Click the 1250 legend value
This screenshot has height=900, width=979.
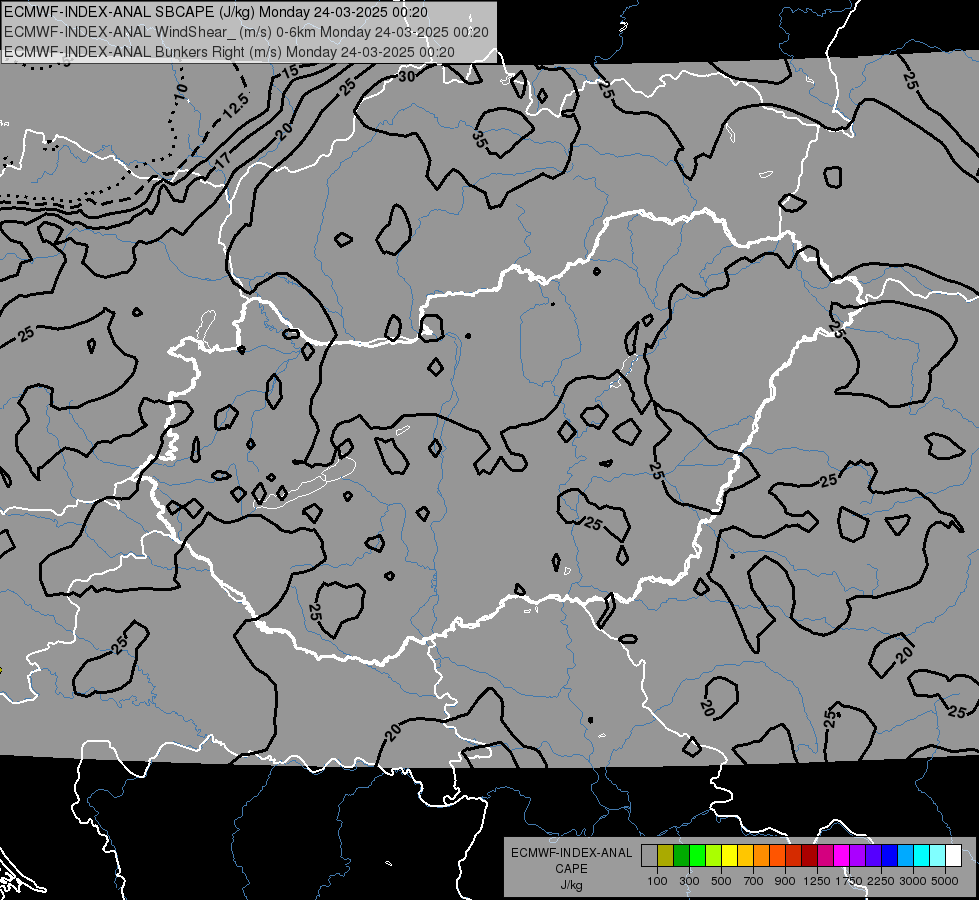[x=817, y=881]
